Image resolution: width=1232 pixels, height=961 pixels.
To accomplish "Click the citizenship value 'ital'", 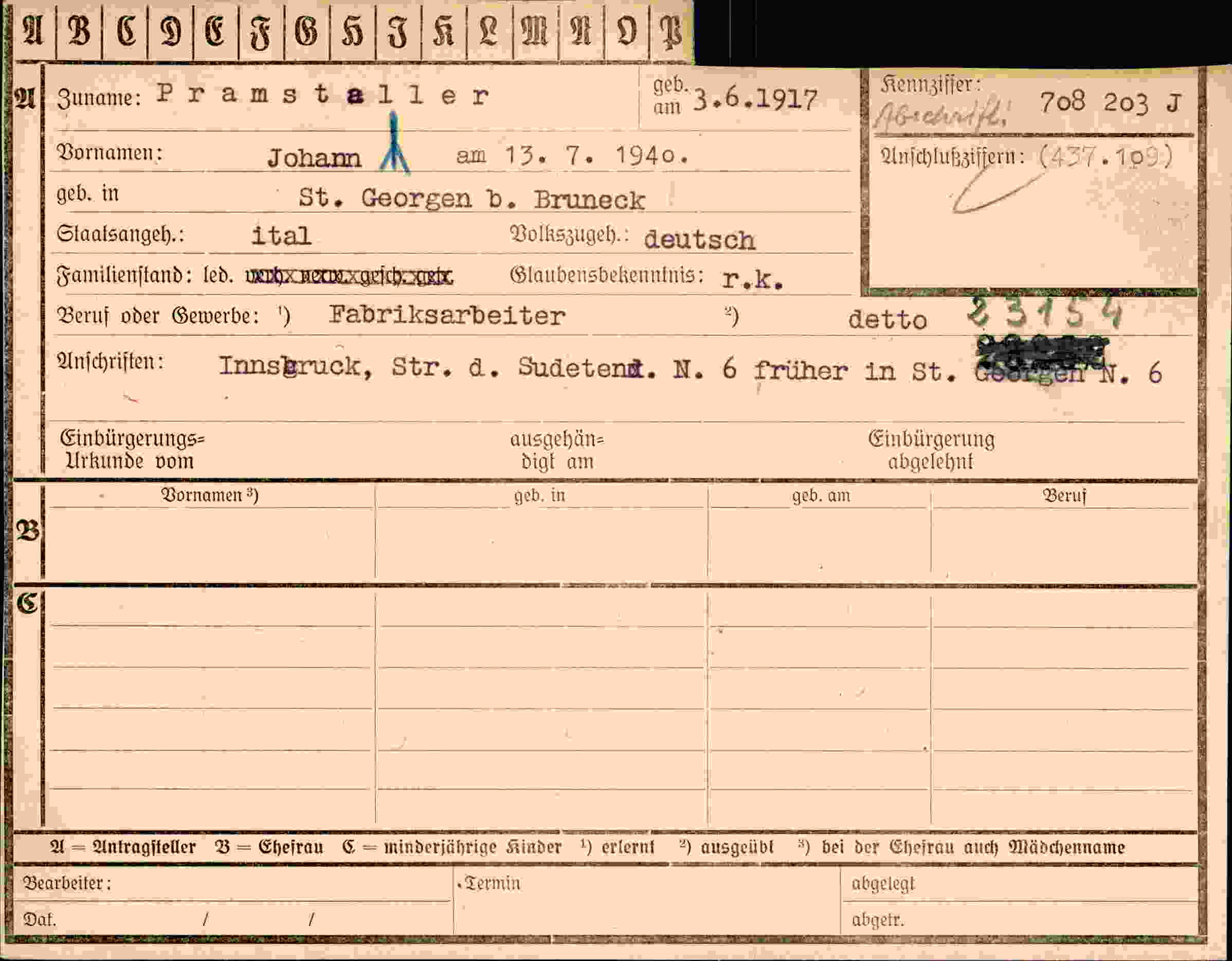I will (281, 236).
